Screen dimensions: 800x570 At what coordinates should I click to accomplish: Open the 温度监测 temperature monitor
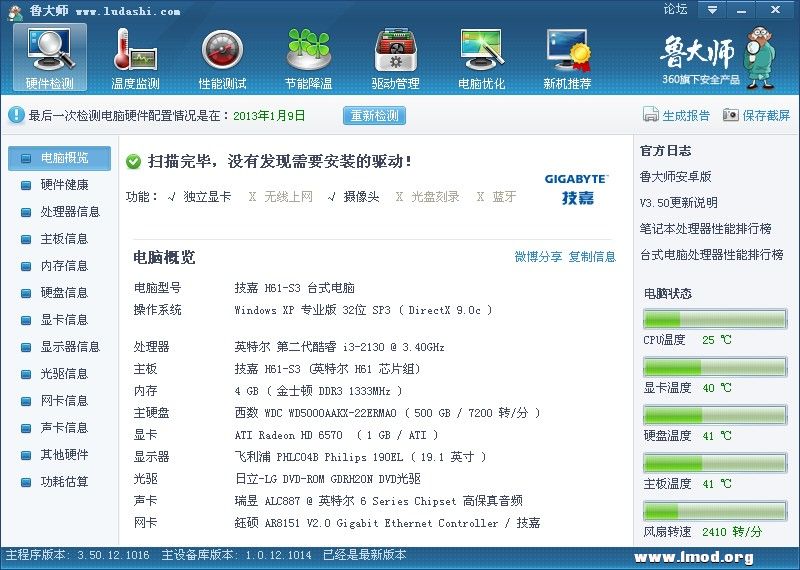coord(135,57)
